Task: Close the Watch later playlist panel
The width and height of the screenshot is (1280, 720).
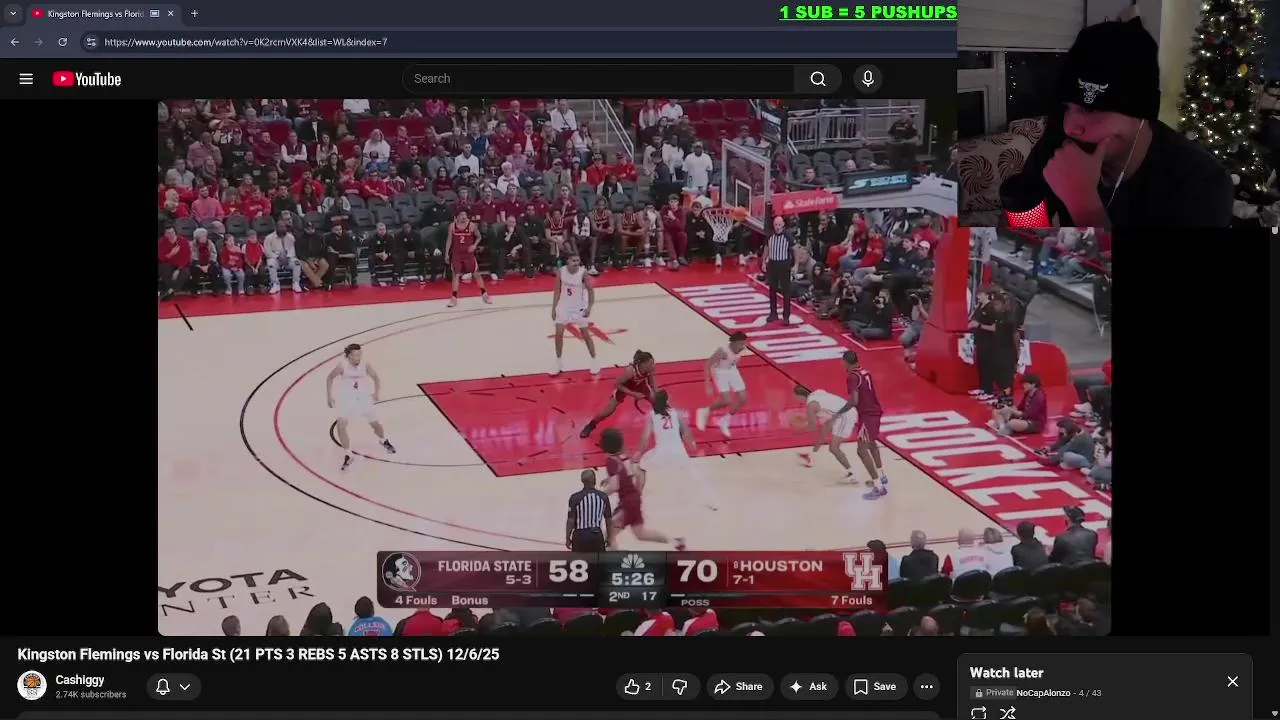Action: click(1233, 682)
